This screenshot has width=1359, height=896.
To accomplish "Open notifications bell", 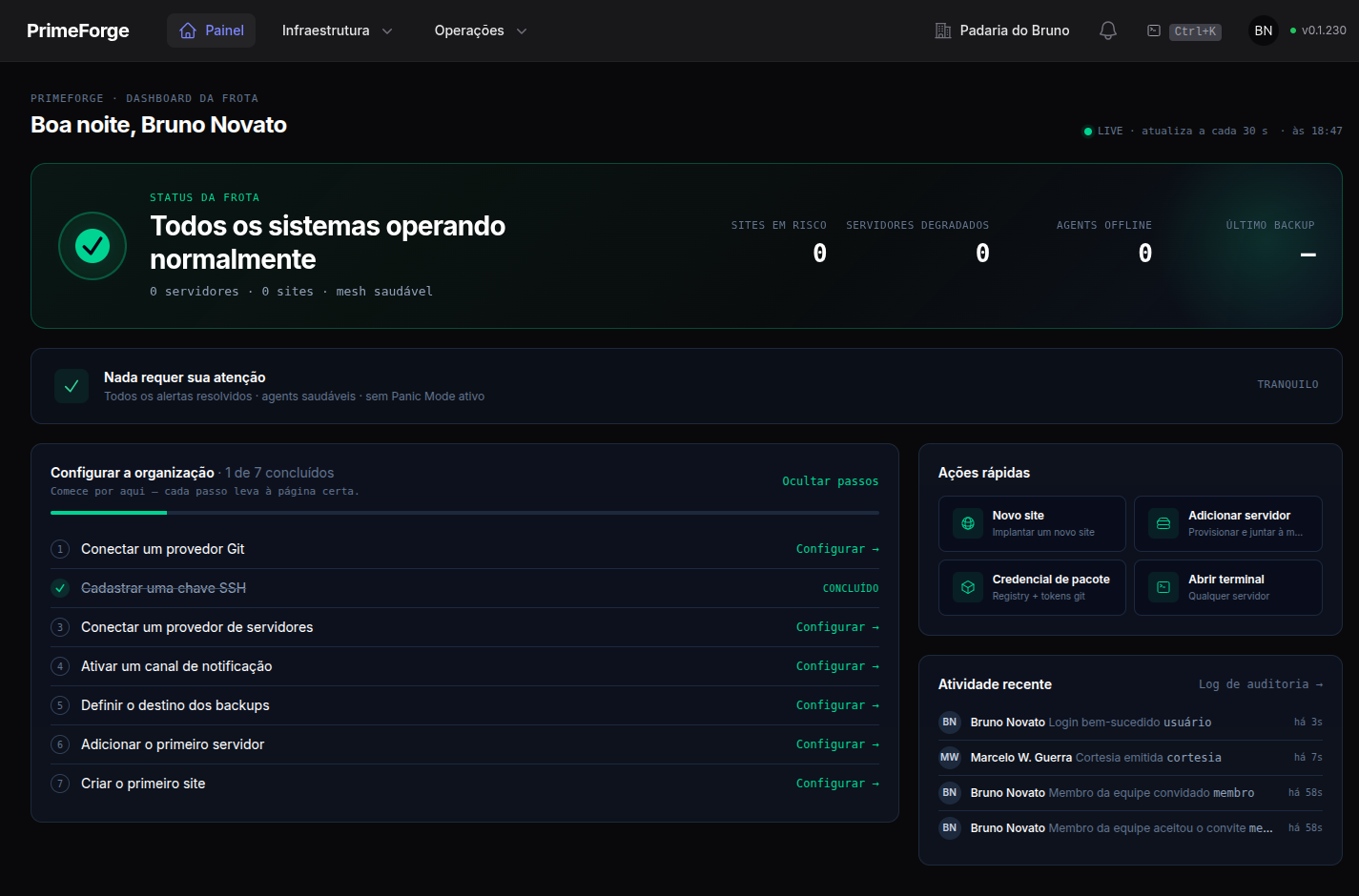I will point(1108,31).
